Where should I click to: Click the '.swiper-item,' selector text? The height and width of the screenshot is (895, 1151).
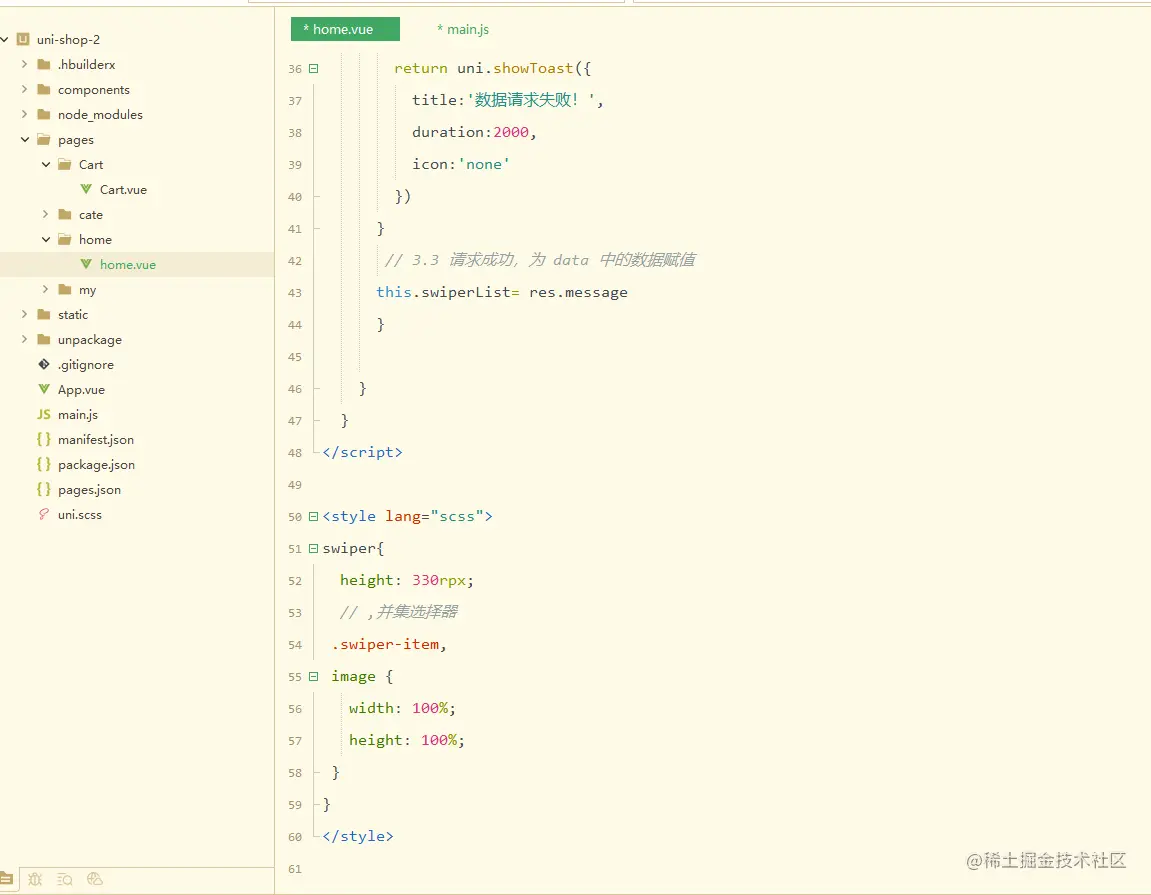point(389,645)
